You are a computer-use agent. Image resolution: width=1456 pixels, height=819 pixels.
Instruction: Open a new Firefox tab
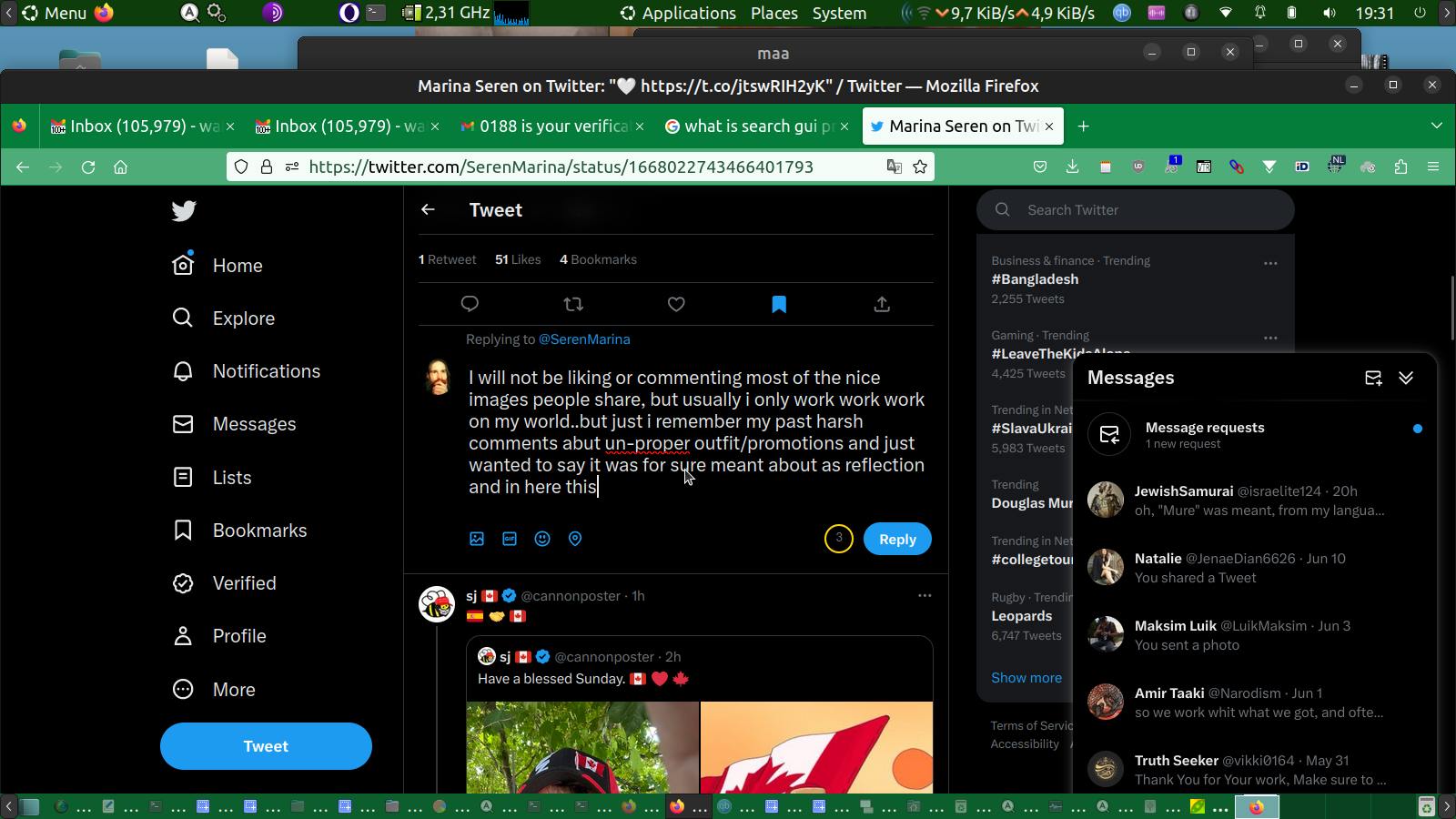pyautogui.click(x=1083, y=126)
